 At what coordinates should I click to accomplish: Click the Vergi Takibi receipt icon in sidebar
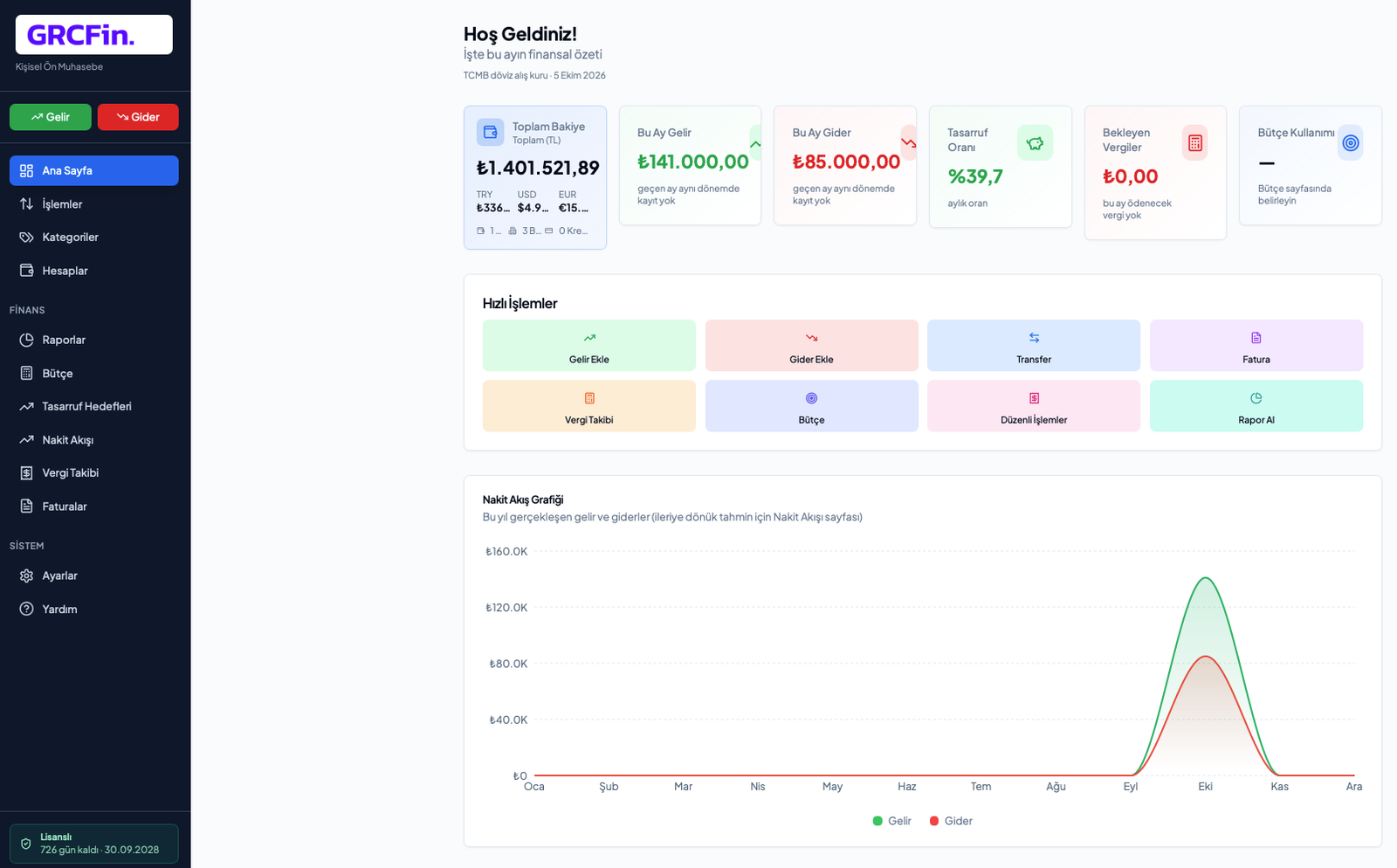click(27, 472)
